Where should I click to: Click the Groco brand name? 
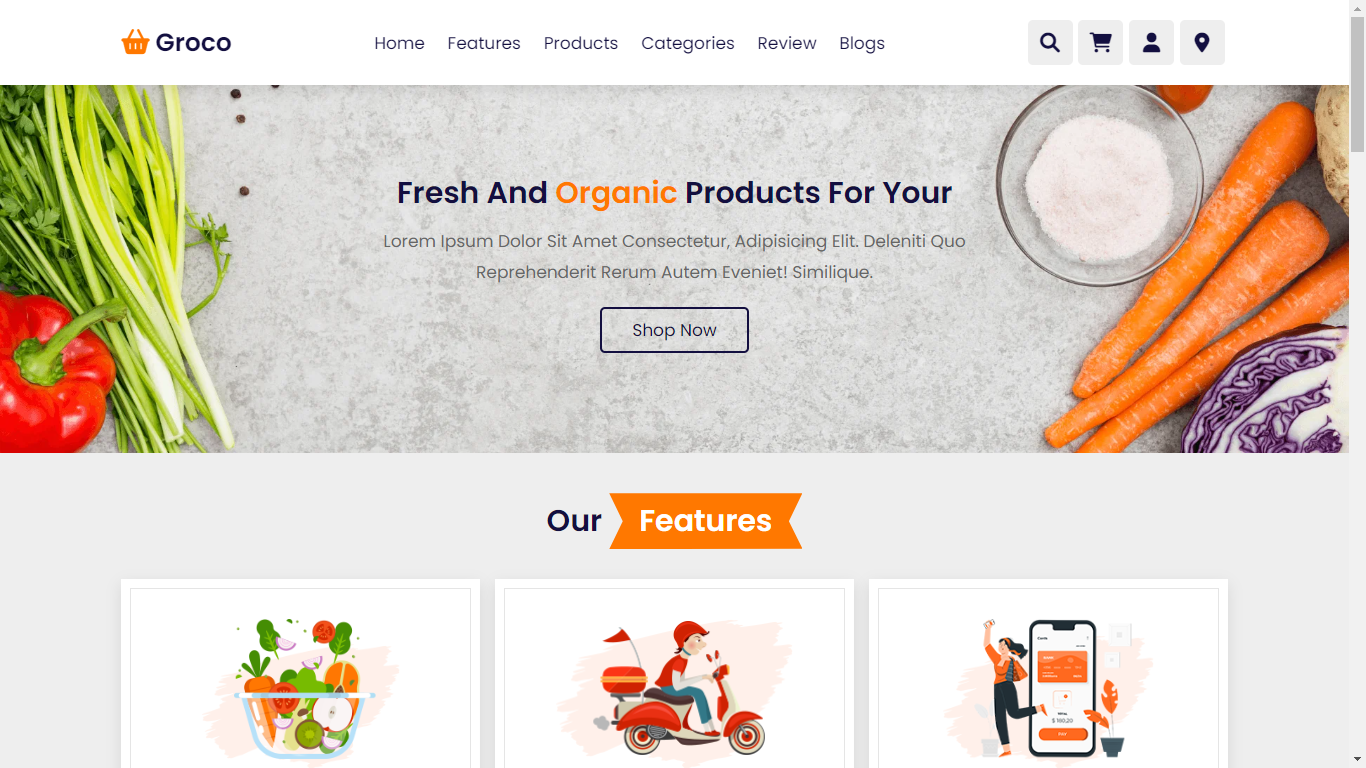point(193,43)
